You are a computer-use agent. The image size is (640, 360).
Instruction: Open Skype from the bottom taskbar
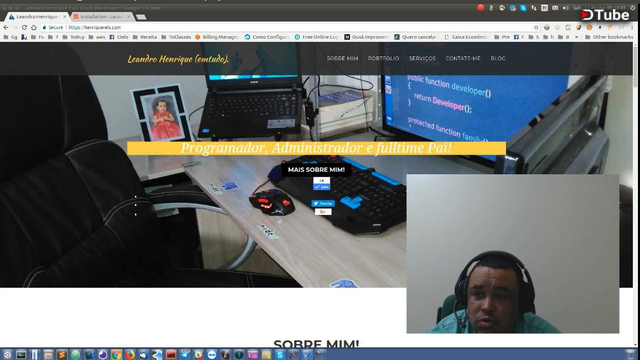click(280, 355)
